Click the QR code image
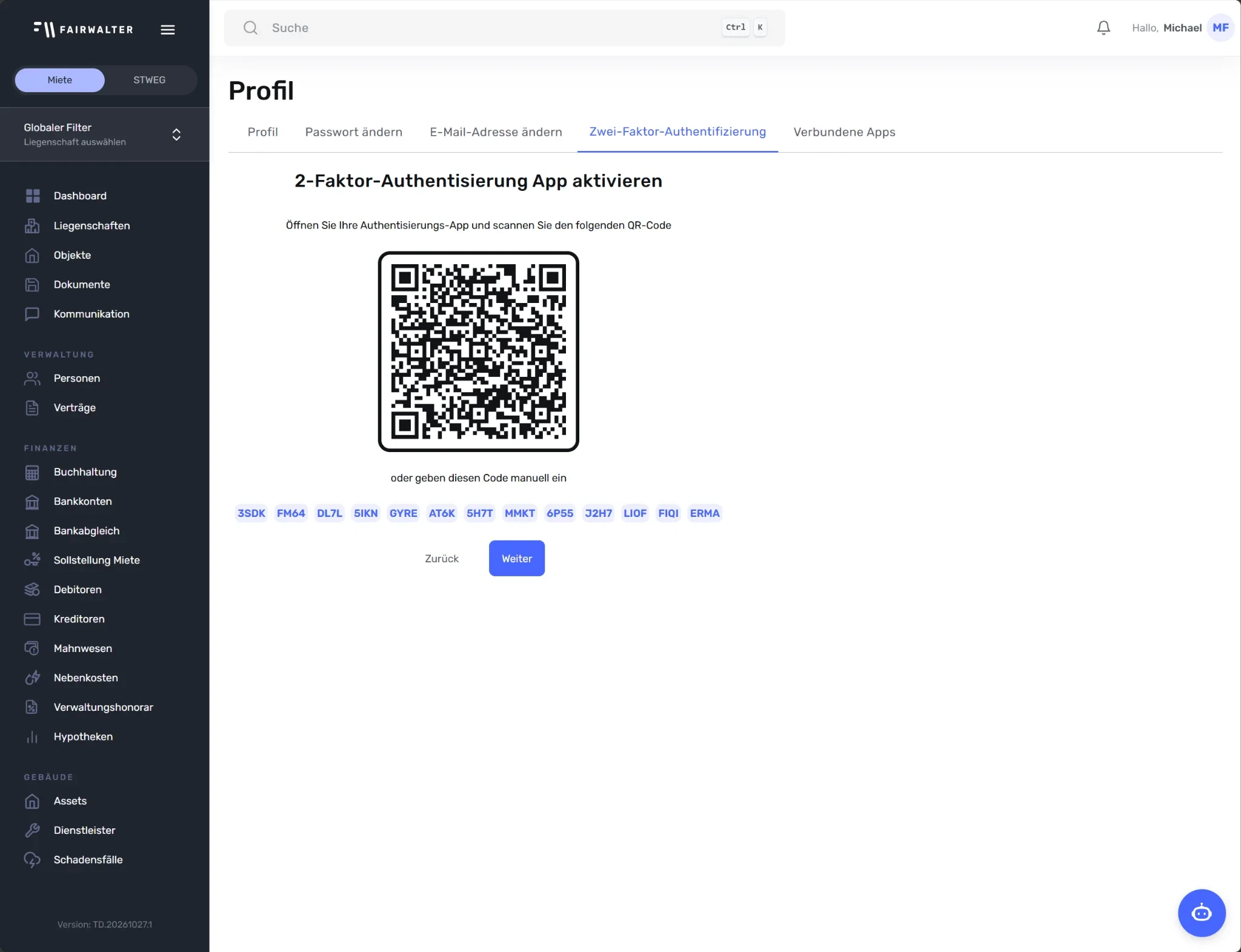Image resolution: width=1241 pixels, height=952 pixels. tap(479, 351)
